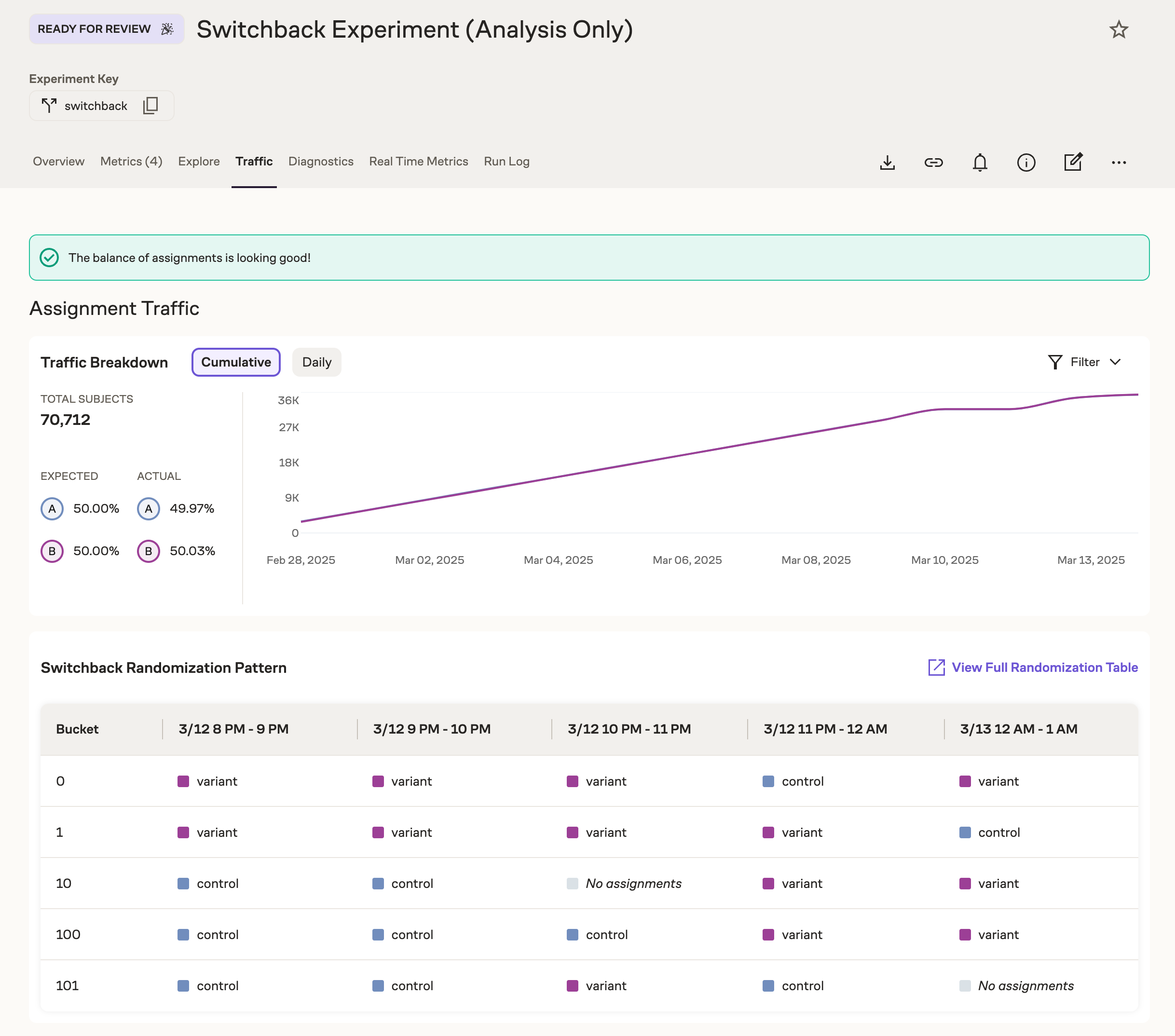Expand the Filter dropdown

tap(1084, 362)
